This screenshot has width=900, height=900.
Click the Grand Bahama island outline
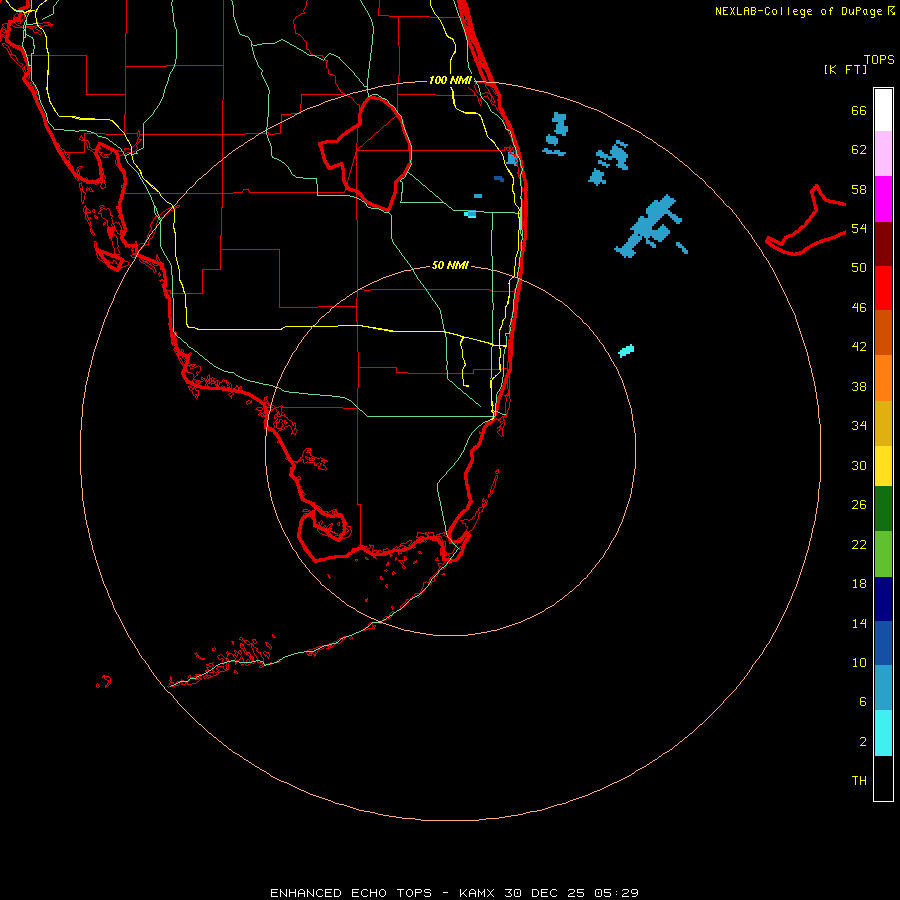(x=805, y=221)
